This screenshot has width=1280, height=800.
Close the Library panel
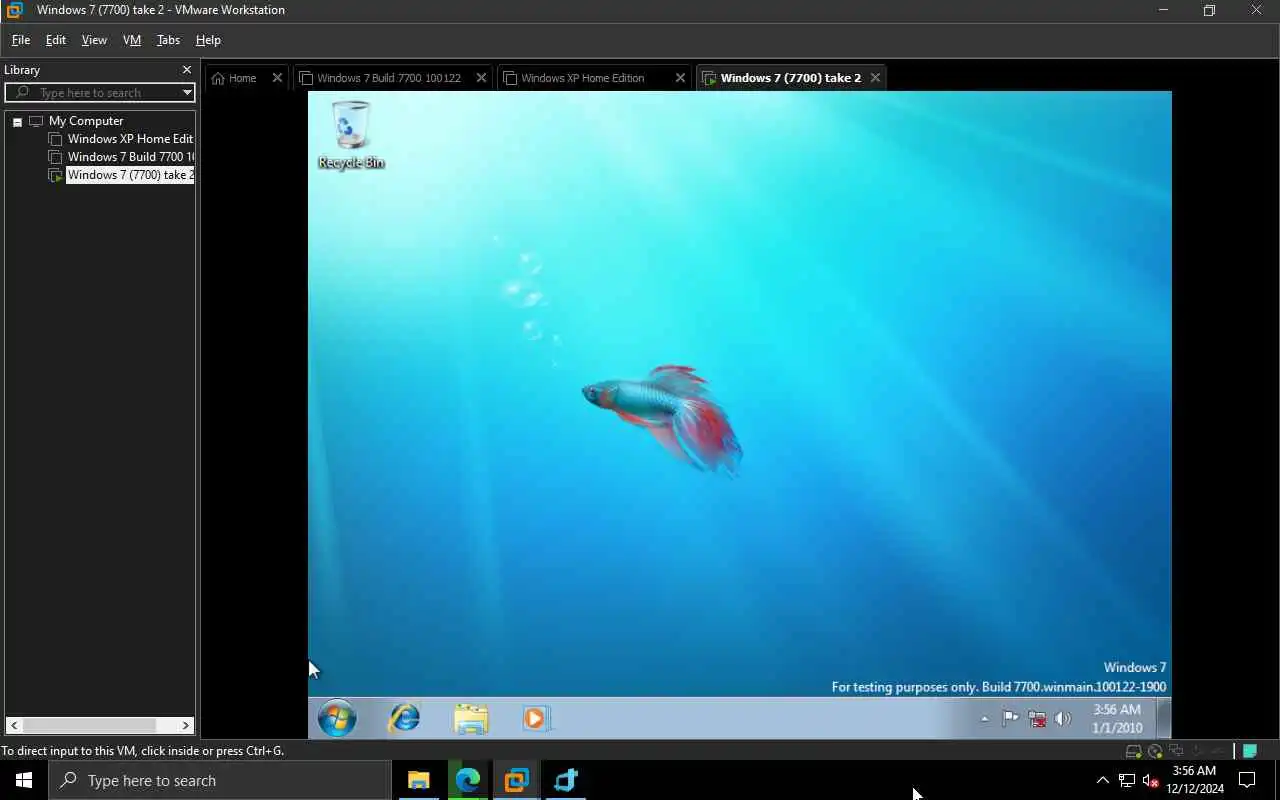point(186,70)
